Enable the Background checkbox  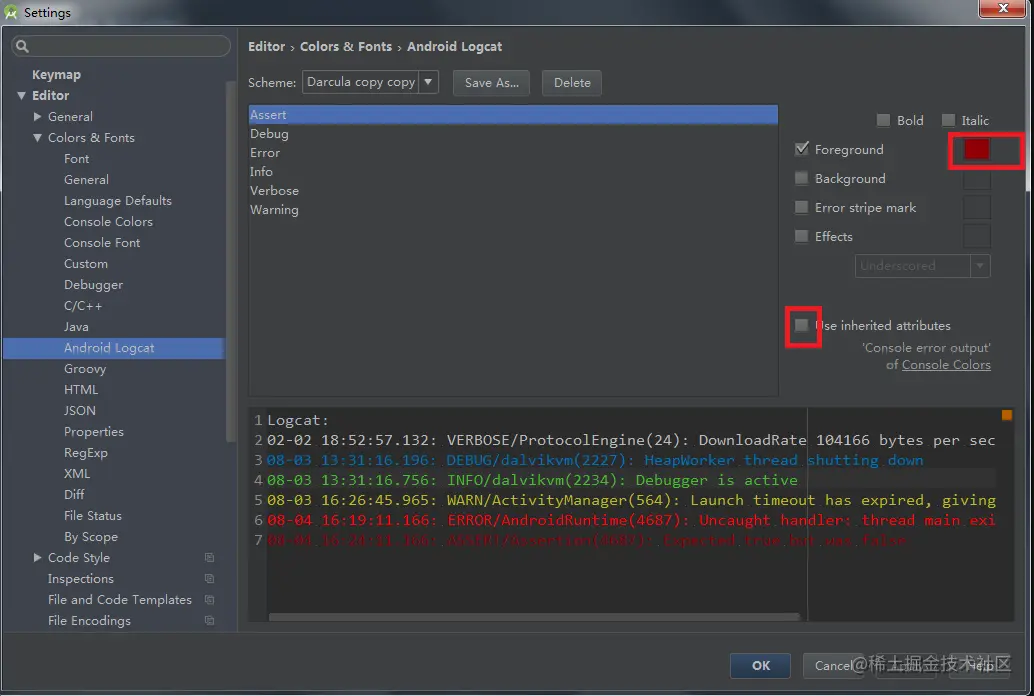801,178
